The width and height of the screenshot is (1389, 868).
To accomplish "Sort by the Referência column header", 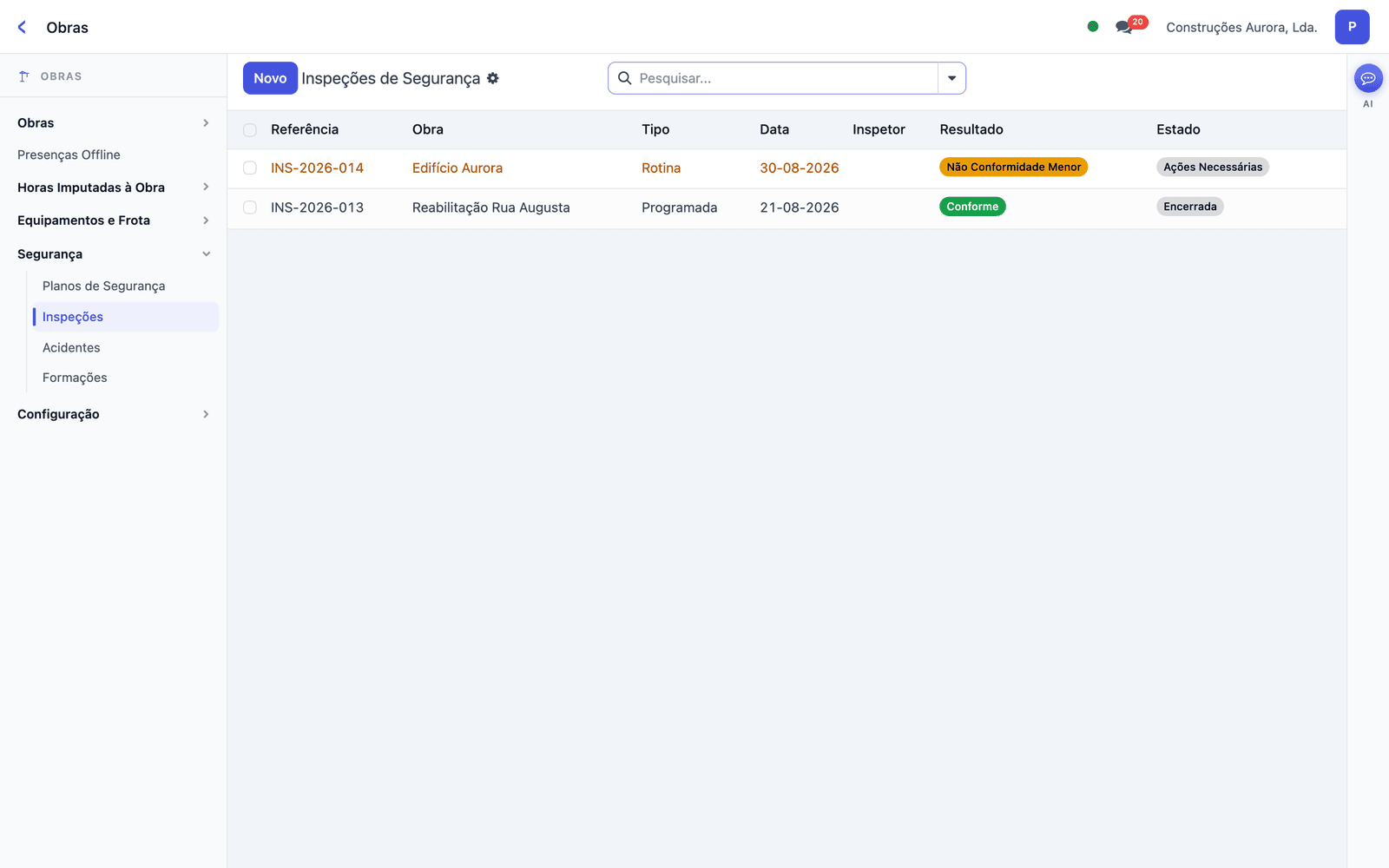I will click(305, 129).
